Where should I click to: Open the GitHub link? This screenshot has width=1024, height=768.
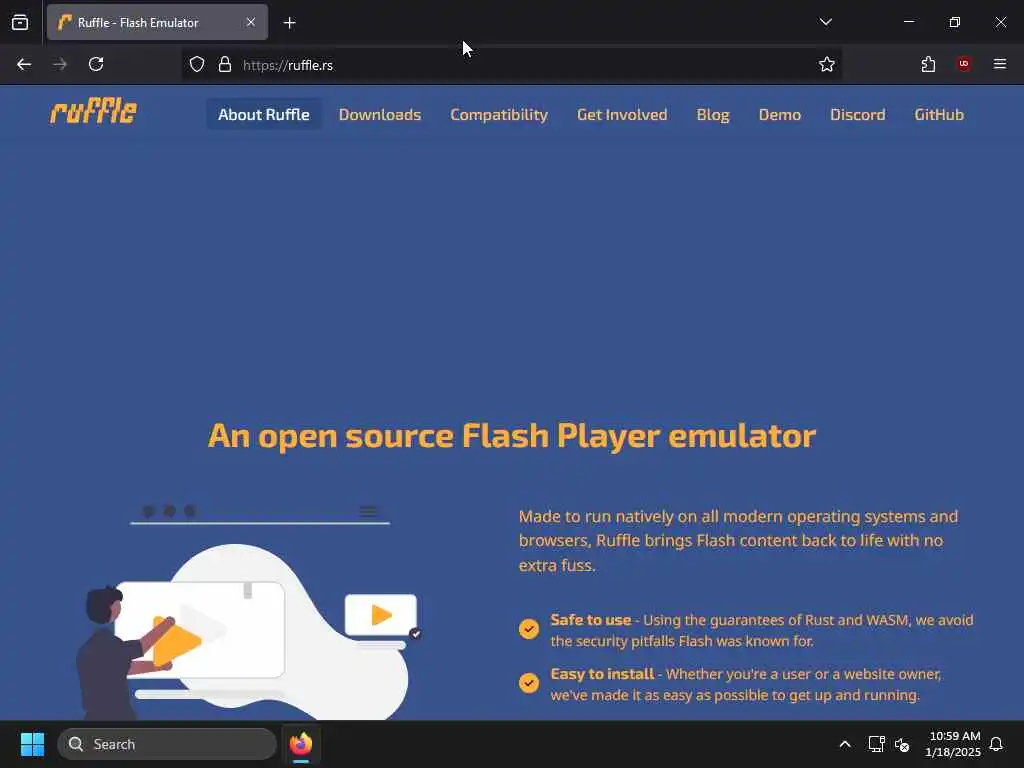click(x=939, y=114)
